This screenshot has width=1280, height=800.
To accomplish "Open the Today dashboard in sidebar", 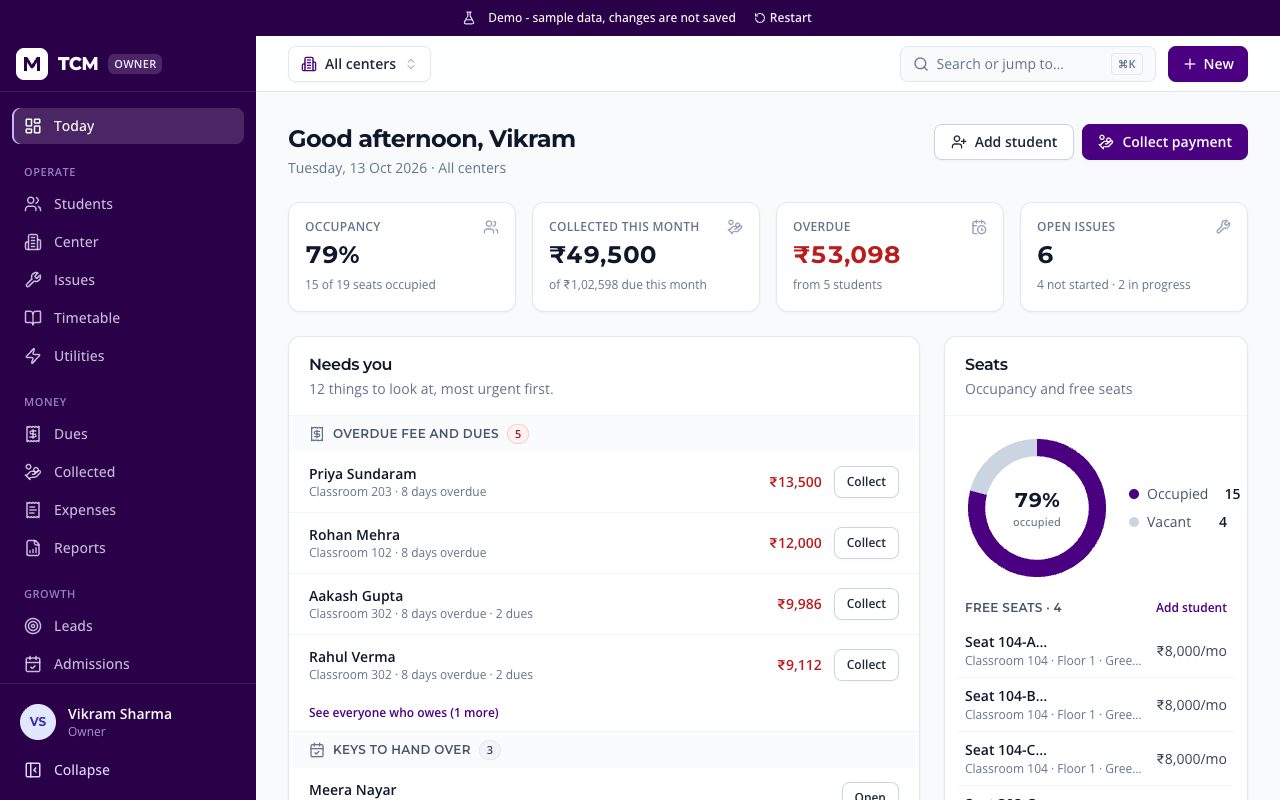I will pyautogui.click(x=128, y=126).
